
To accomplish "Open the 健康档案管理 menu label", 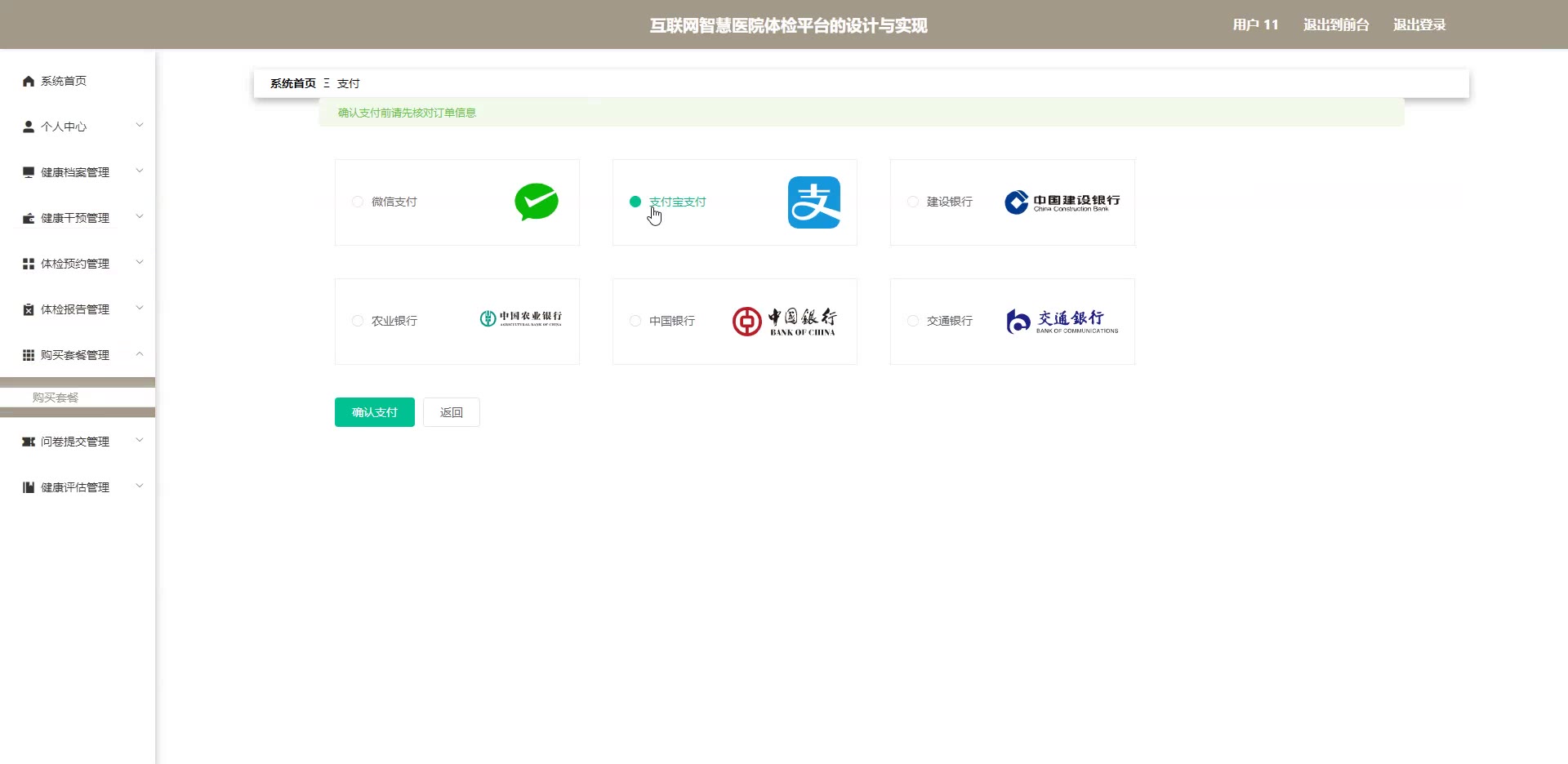I will (75, 172).
